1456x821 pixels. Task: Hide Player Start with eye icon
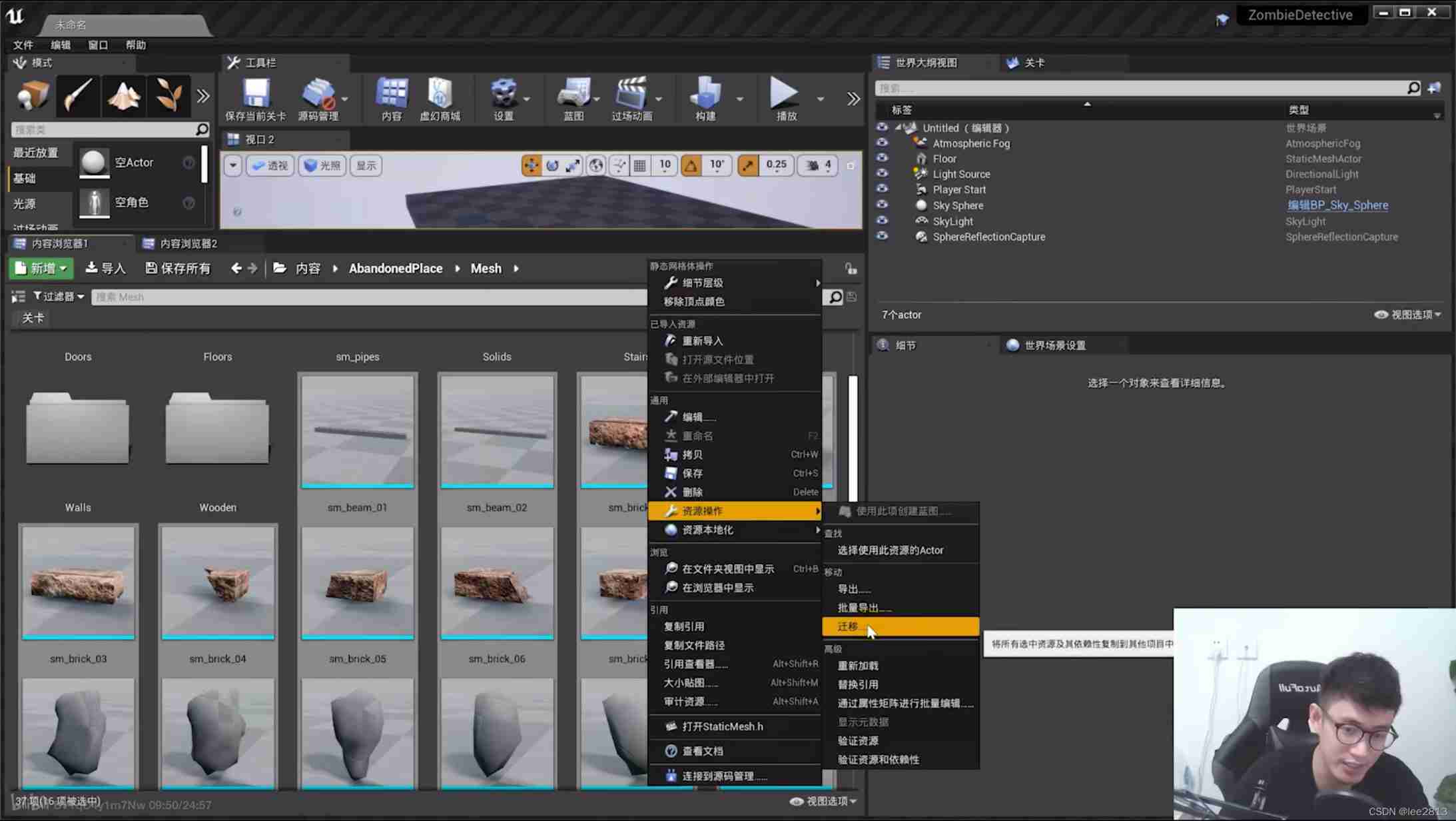coord(882,189)
